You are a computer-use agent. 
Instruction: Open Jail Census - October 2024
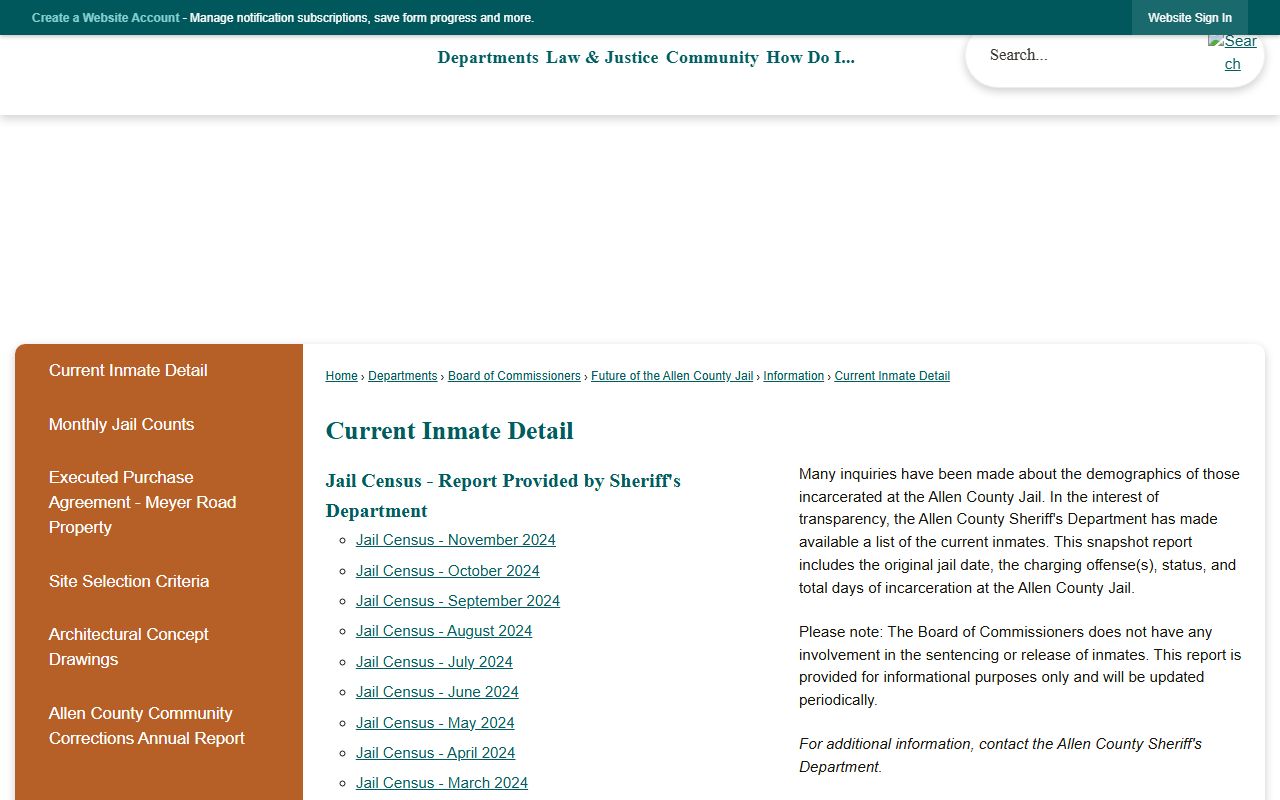point(448,571)
